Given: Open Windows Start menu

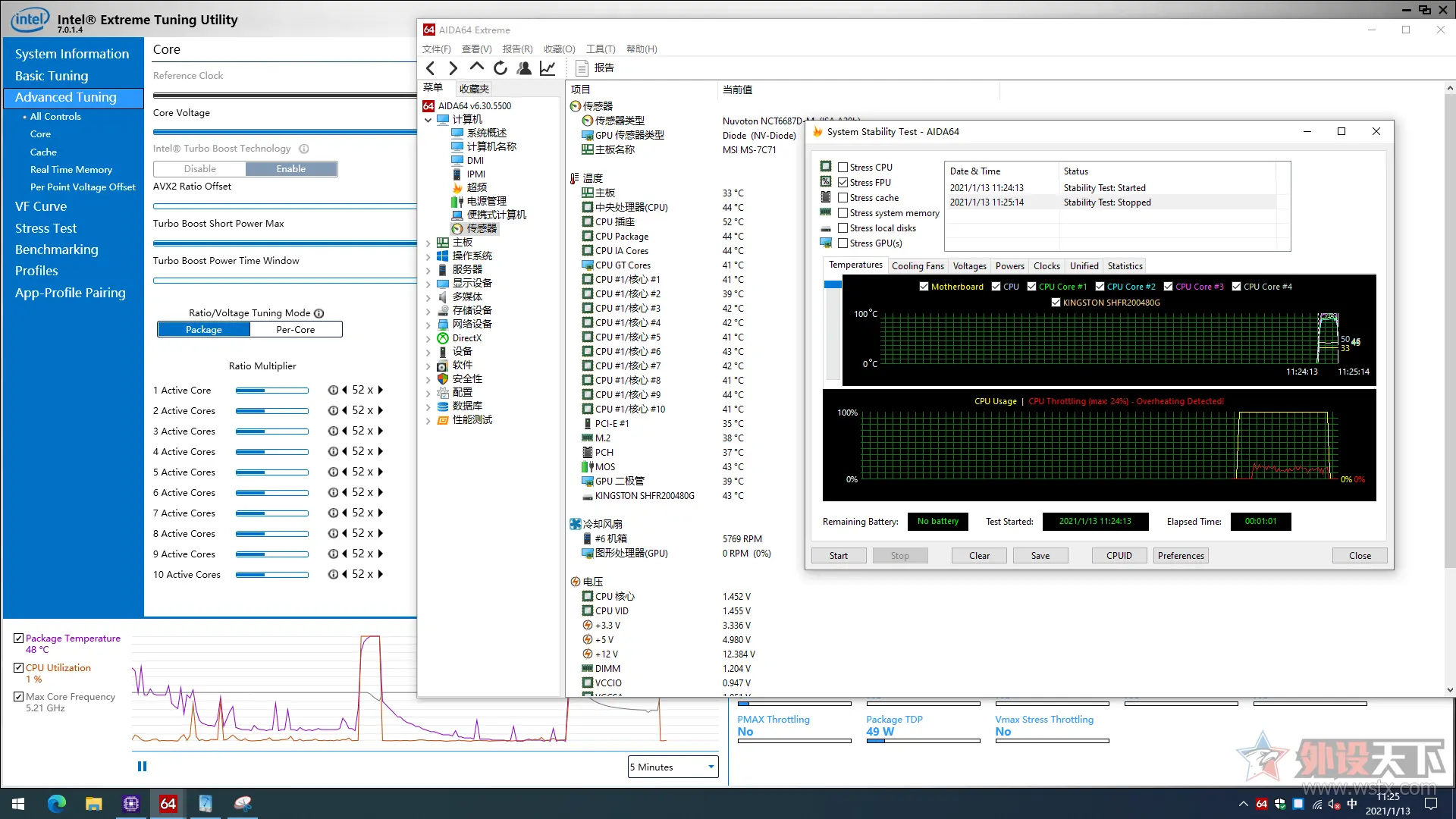Looking at the screenshot, I should [x=18, y=804].
